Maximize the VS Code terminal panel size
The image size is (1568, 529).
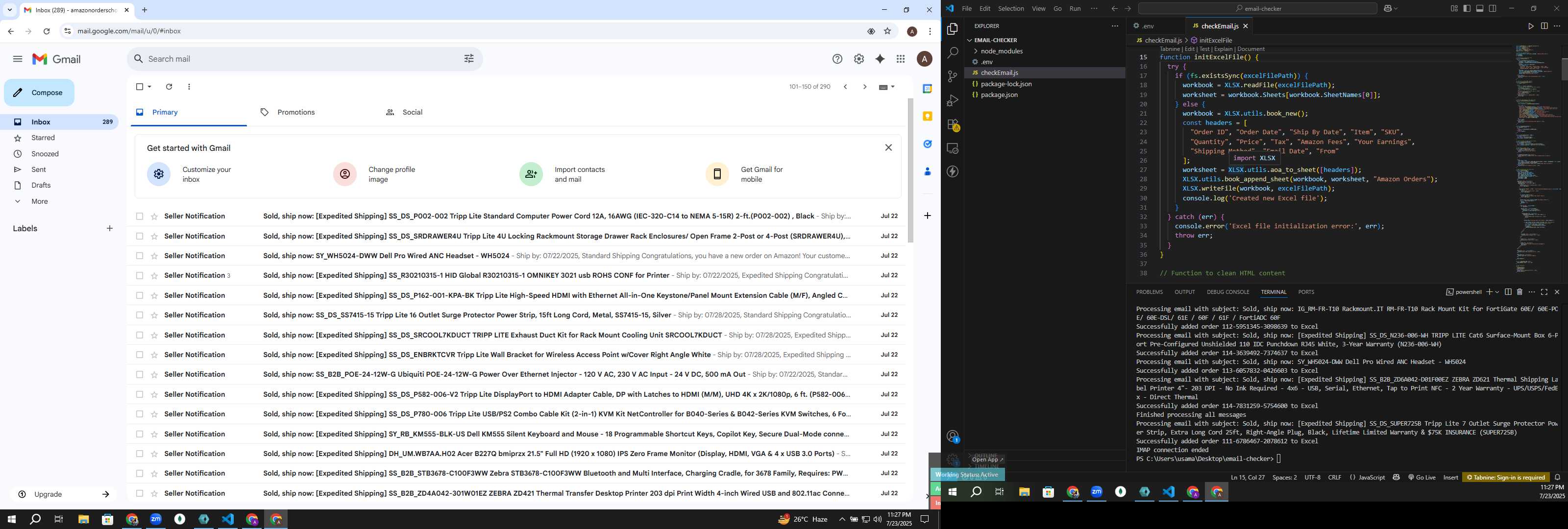coord(1544,292)
